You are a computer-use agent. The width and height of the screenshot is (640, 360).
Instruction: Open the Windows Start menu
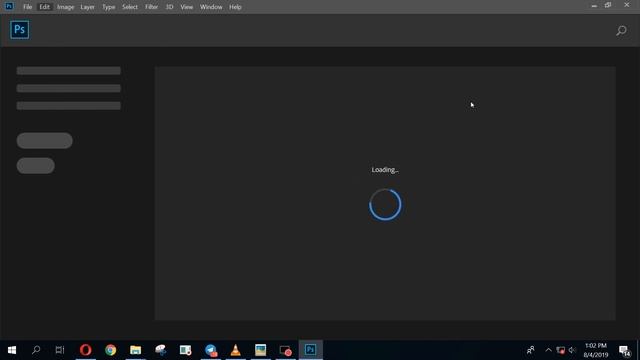pos(12,350)
